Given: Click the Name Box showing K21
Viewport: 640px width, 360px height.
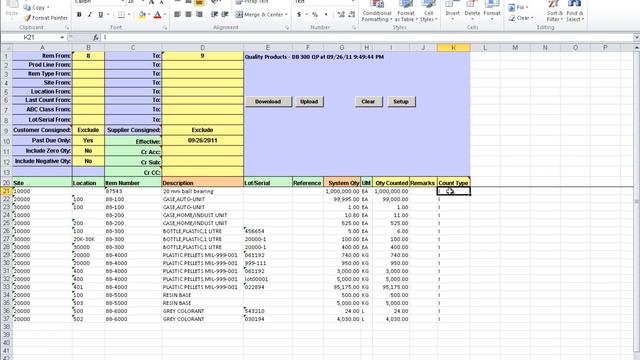Looking at the screenshot, I should 29,37.
